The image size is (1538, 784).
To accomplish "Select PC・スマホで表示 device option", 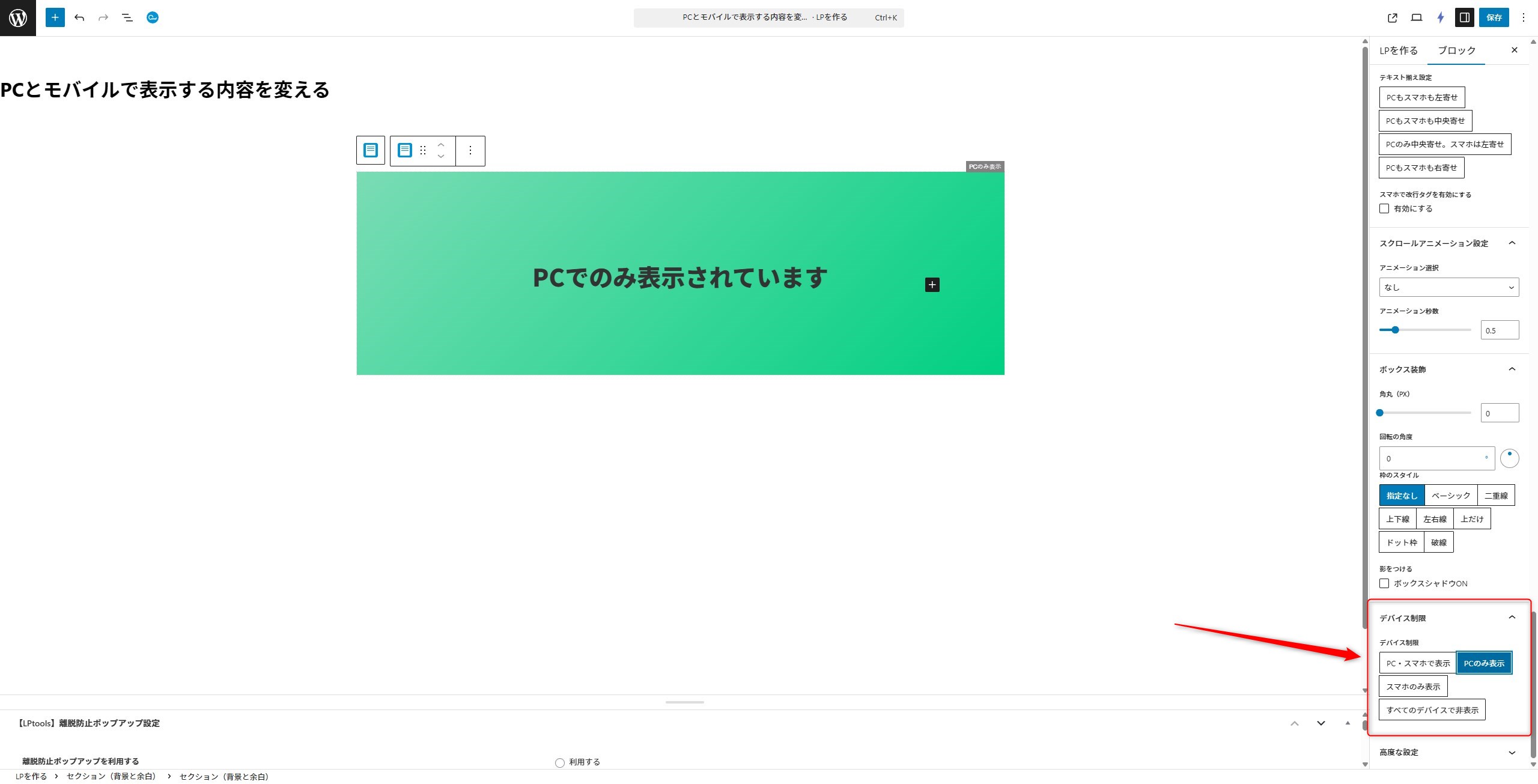I will [x=1418, y=663].
